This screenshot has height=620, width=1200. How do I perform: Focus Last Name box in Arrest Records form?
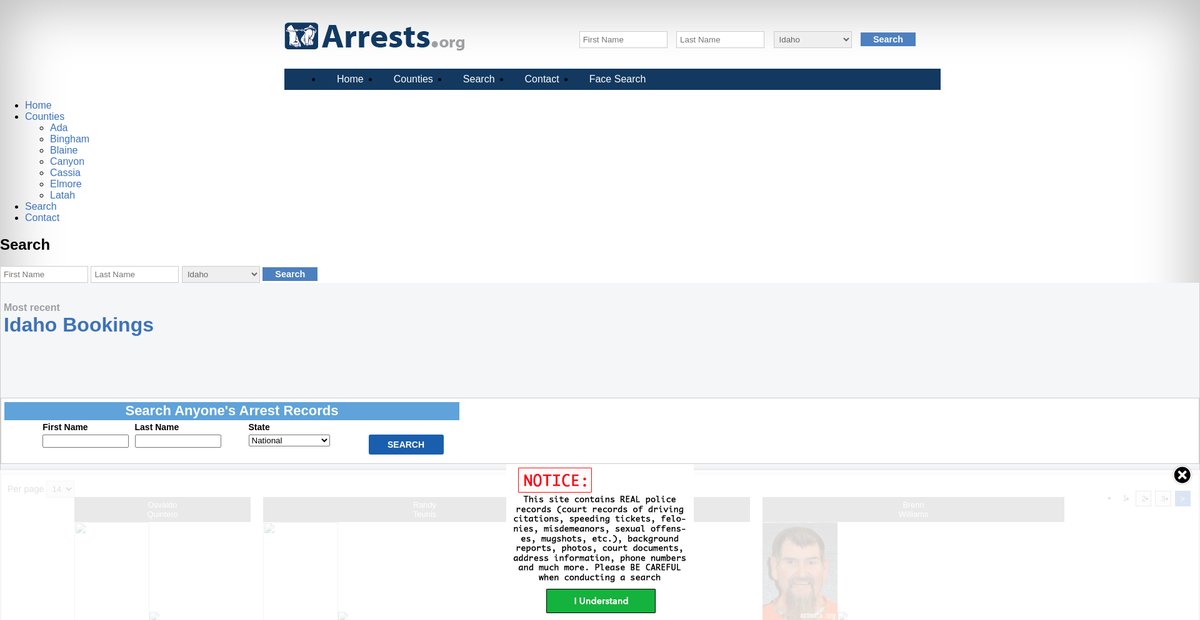178,441
